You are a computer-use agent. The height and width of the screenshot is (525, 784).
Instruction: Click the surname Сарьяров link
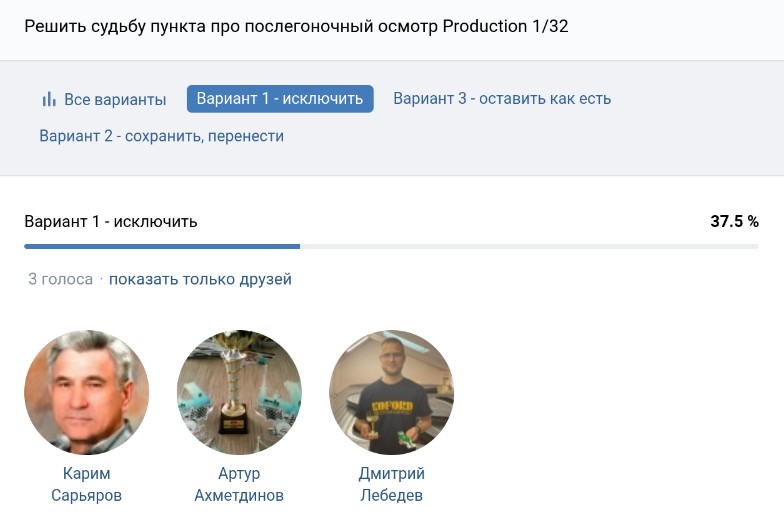tap(86, 495)
